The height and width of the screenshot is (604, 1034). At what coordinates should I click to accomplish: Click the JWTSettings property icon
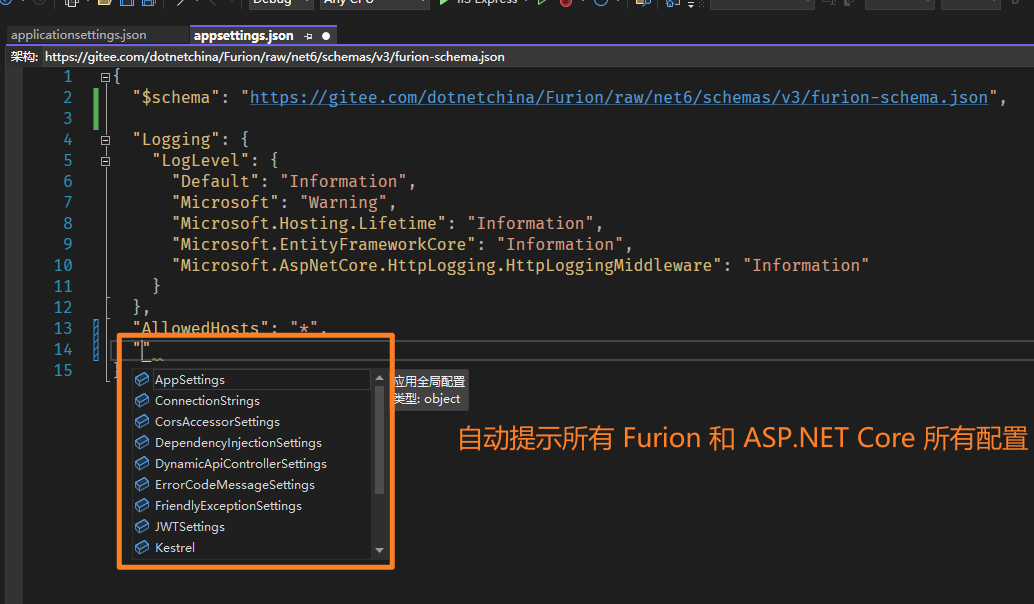click(x=142, y=527)
